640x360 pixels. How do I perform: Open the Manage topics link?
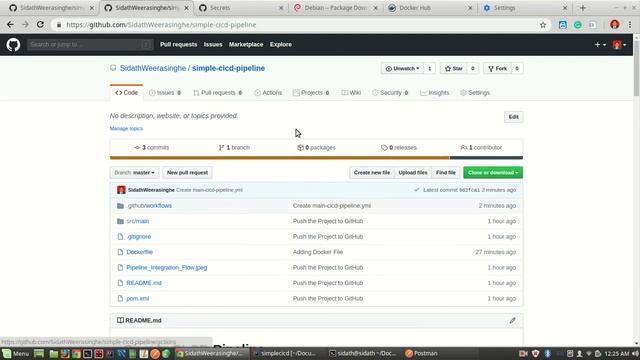click(126, 129)
